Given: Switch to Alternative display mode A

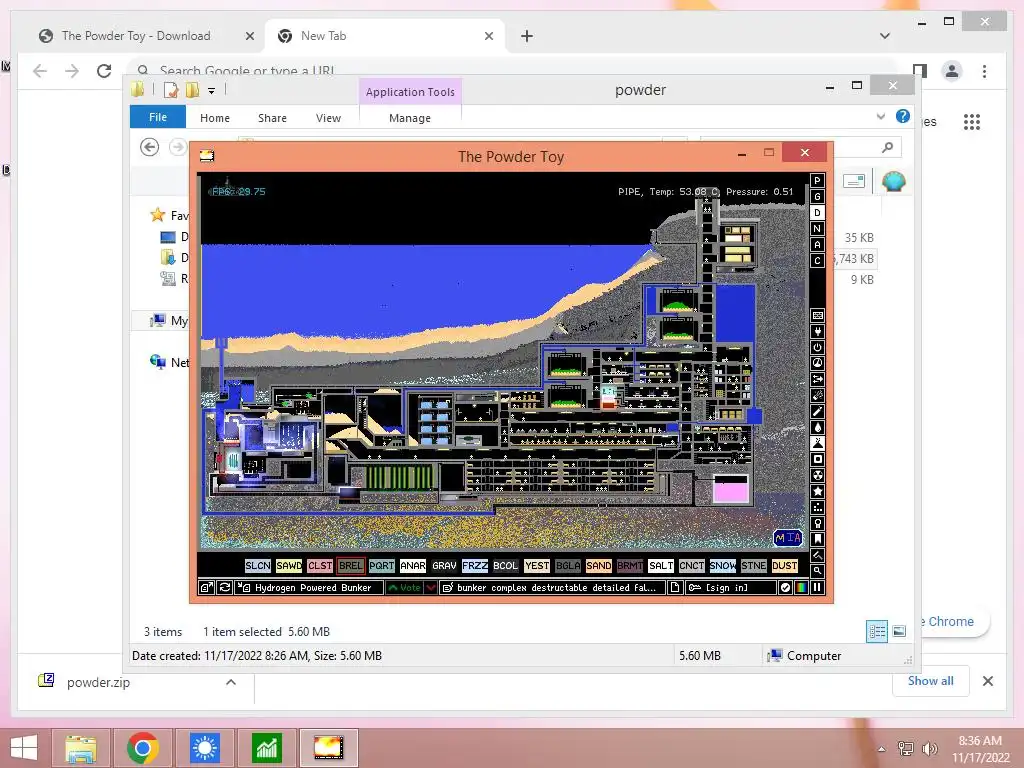Looking at the screenshot, I should click(x=817, y=244).
